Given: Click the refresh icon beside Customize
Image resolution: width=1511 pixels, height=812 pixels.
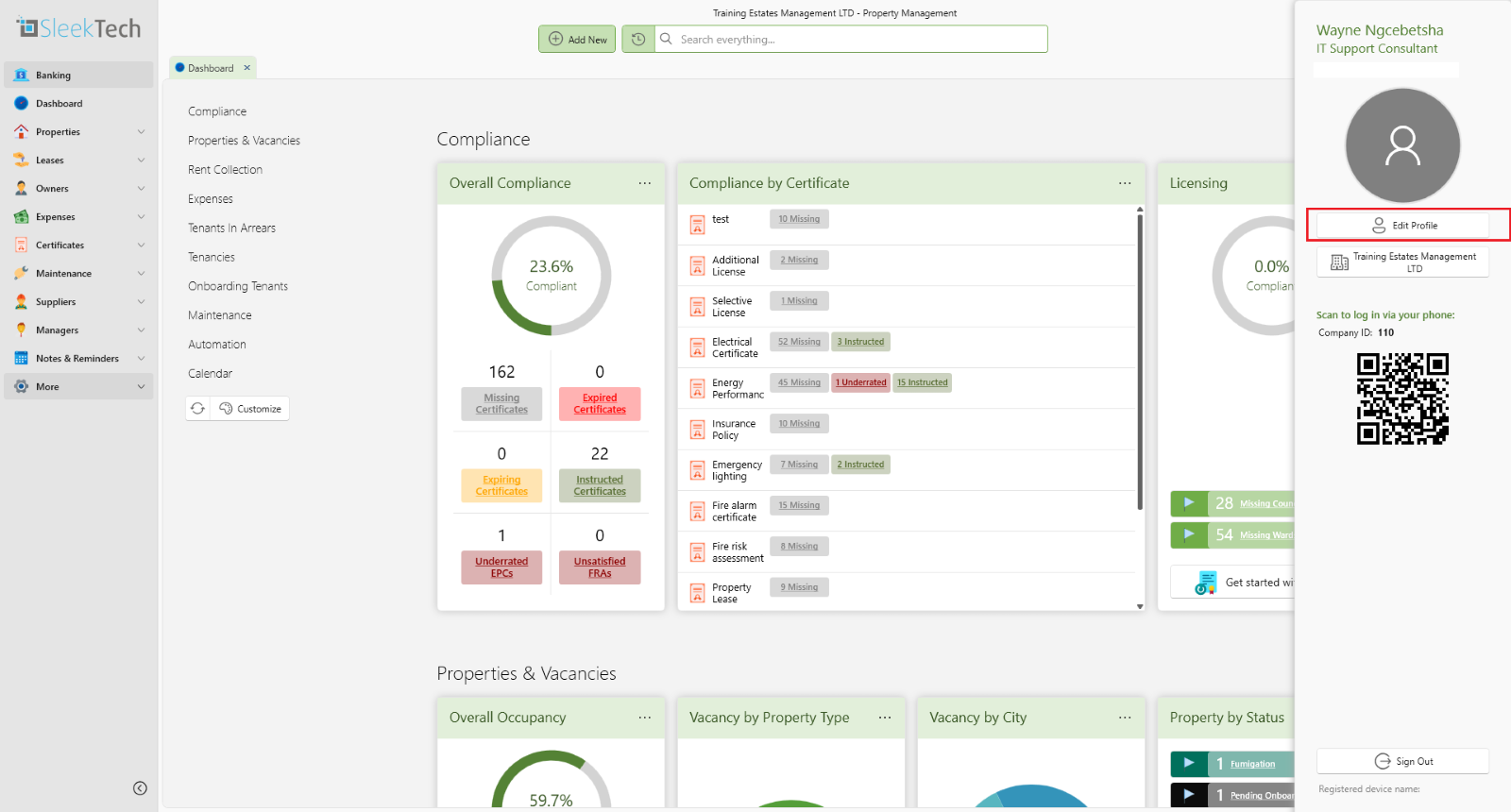Looking at the screenshot, I should pyautogui.click(x=197, y=409).
